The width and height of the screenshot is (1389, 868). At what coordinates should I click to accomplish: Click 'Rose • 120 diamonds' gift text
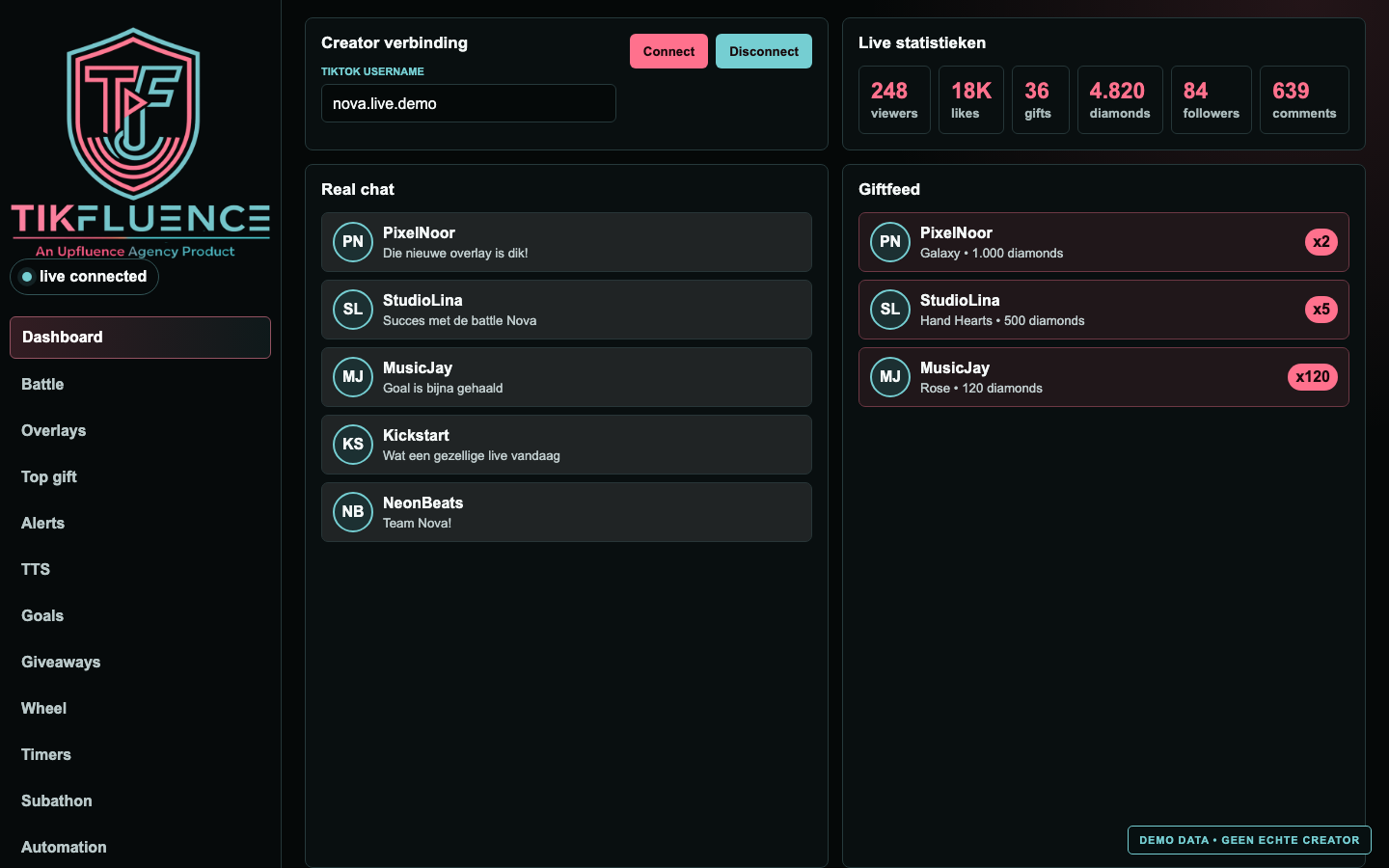point(981,389)
